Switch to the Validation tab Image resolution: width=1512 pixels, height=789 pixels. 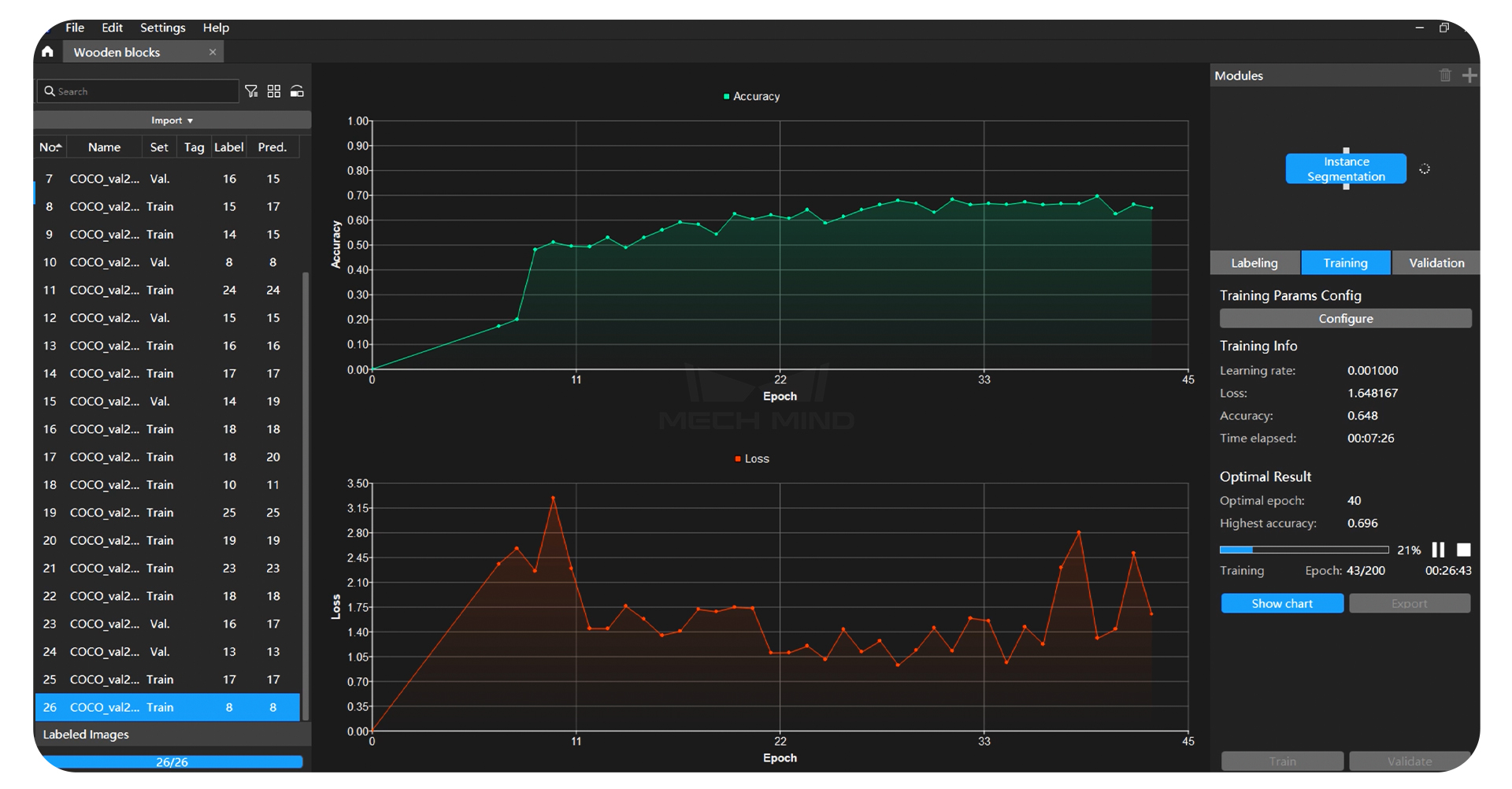pyautogui.click(x=1436, y=263)
